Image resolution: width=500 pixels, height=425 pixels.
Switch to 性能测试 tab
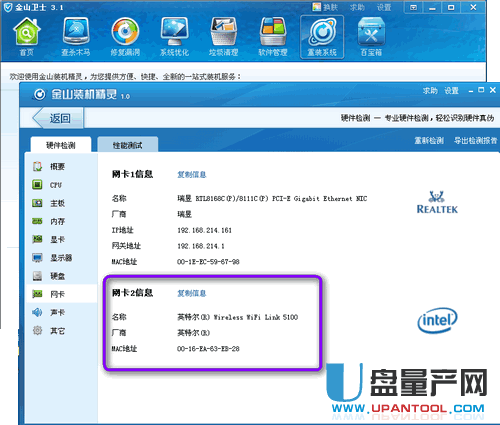pyautogui.click(x=127, y=145)
